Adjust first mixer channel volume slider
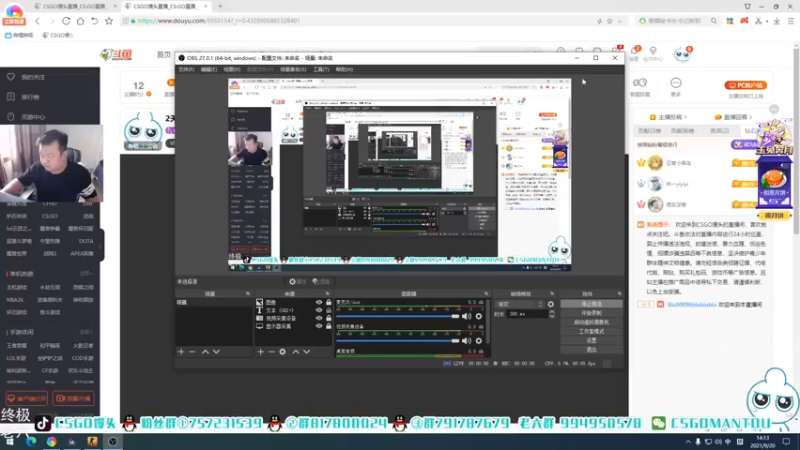The height and width of the screenshot is (450, 800). tap(398, 316)
